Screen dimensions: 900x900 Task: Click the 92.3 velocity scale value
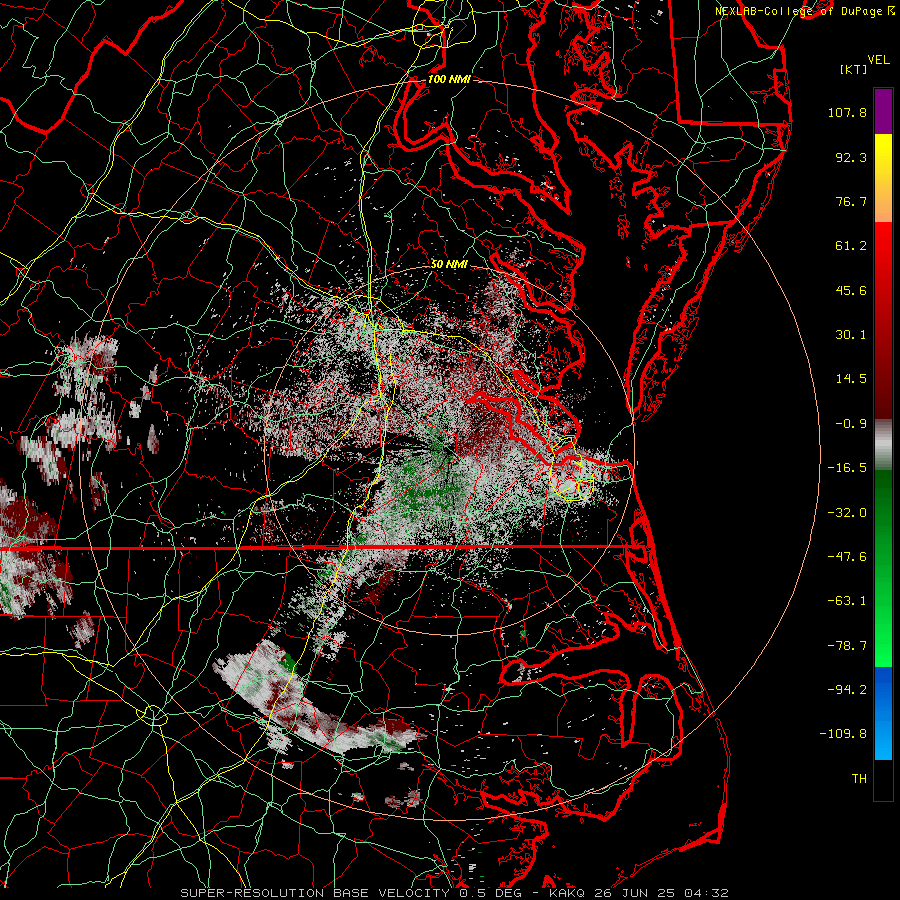tap(851, 157)
